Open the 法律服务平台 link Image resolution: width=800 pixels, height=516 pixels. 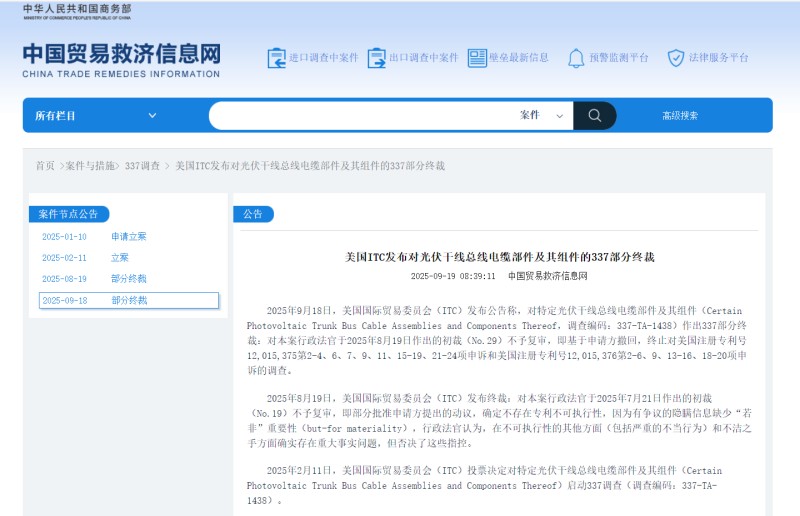[719, 58]
